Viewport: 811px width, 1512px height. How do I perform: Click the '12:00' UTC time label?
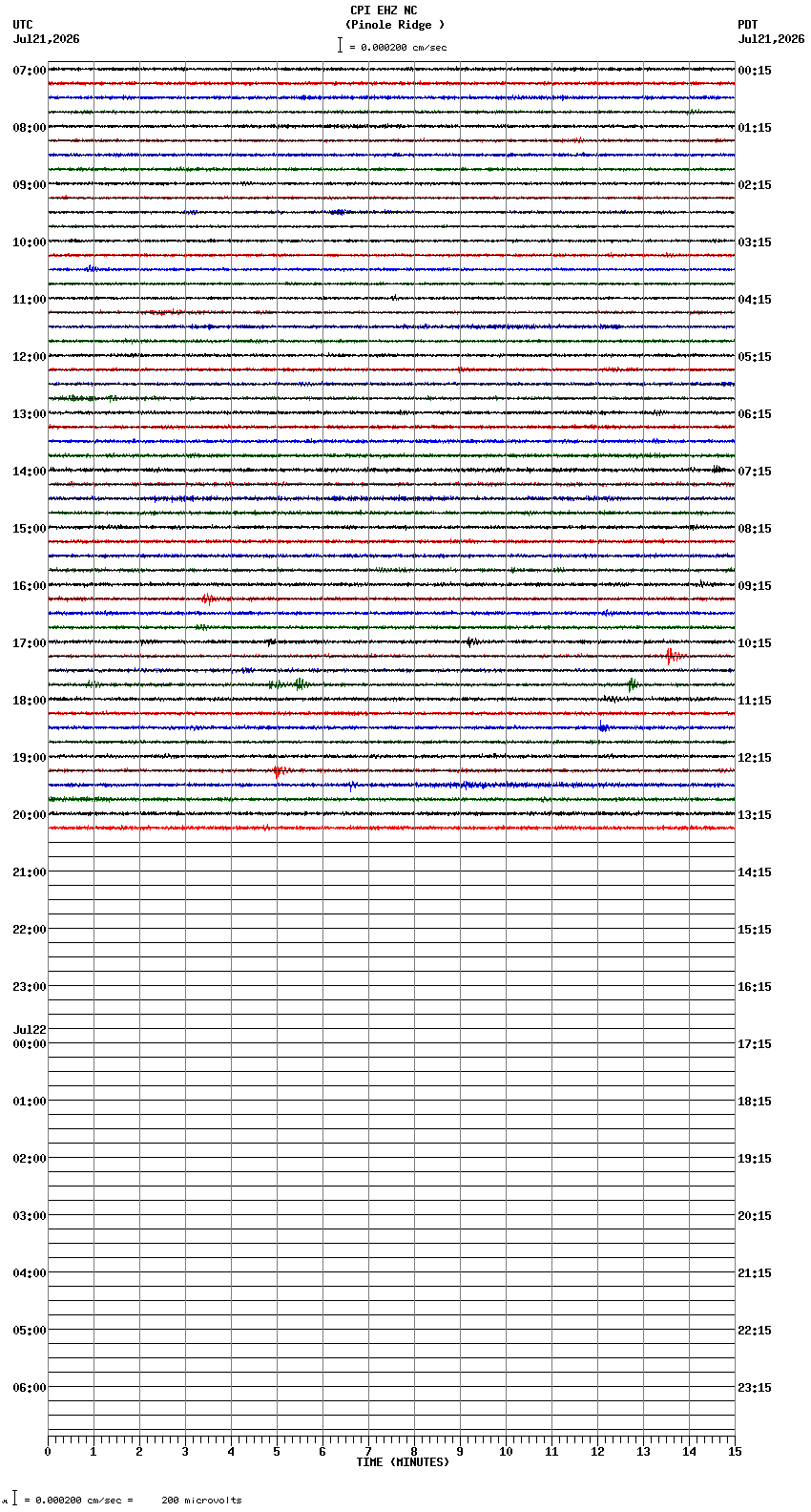[30, 357]
